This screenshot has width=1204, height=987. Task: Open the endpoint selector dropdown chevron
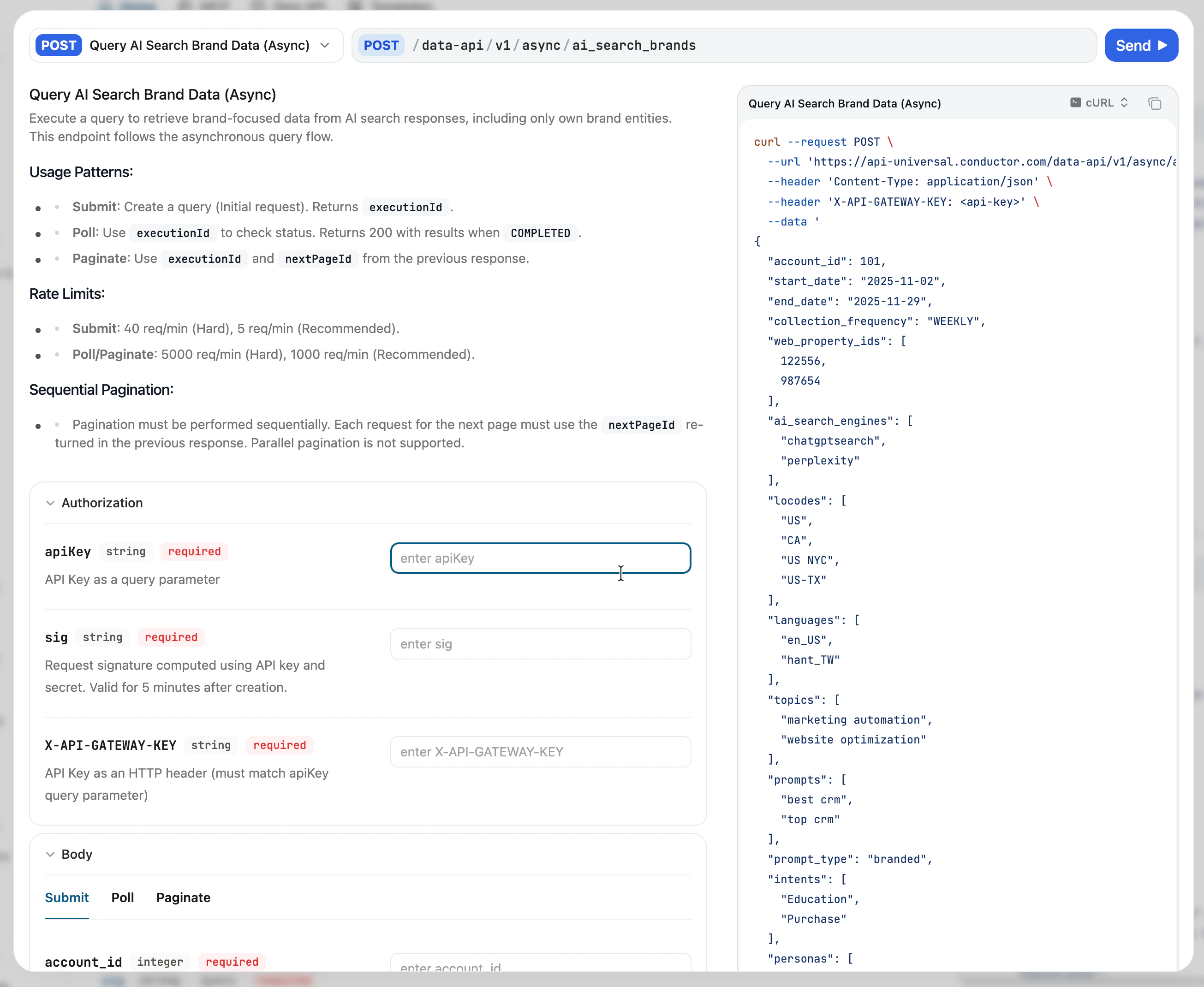[x=325, y=46]
